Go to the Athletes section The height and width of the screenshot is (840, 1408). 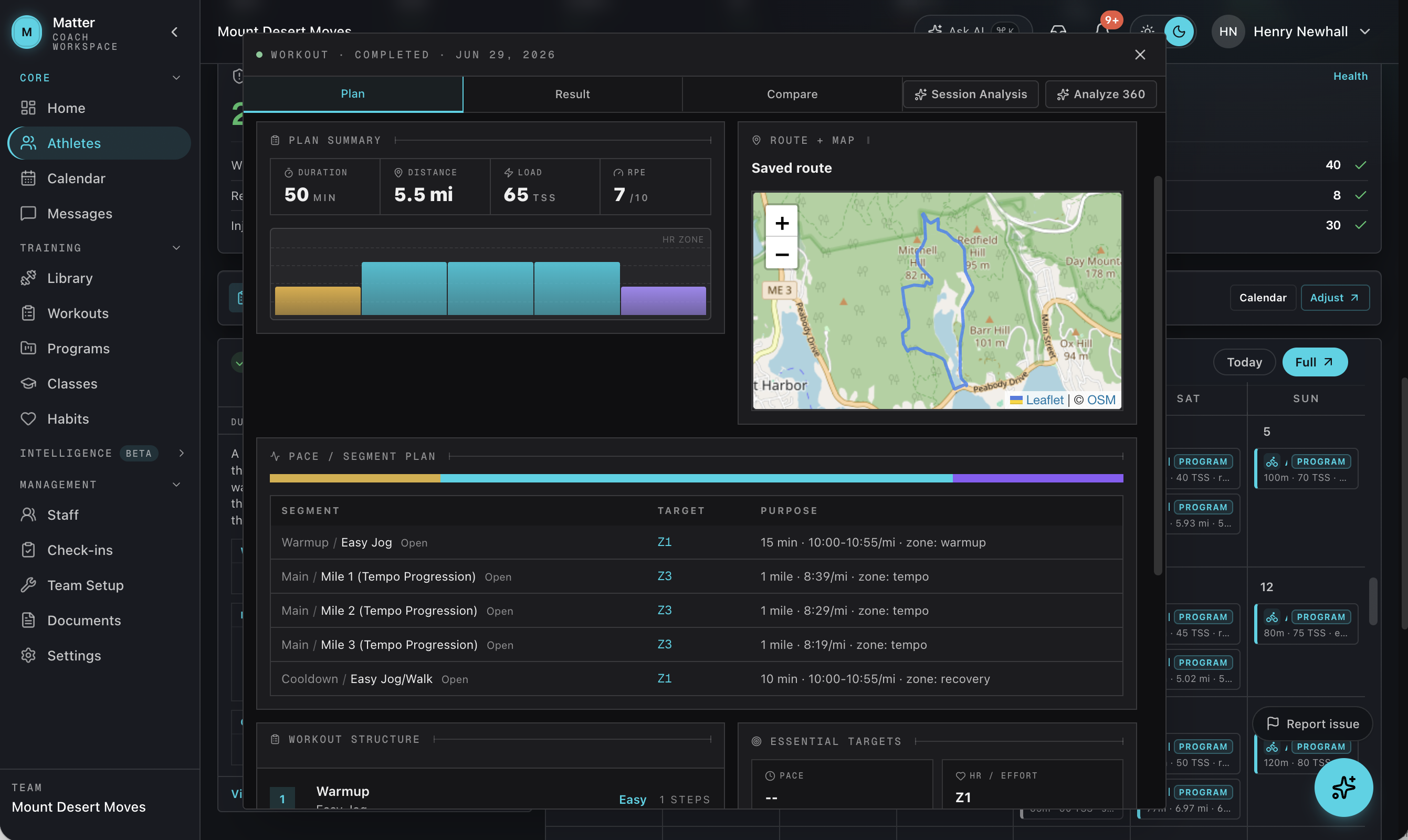click(99, 143)
